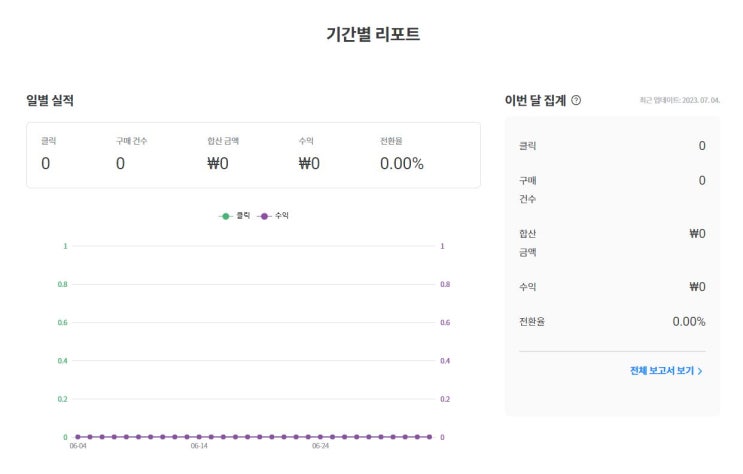
Task: Click the 이번 달 집계 heading
Action: [536, 100]
